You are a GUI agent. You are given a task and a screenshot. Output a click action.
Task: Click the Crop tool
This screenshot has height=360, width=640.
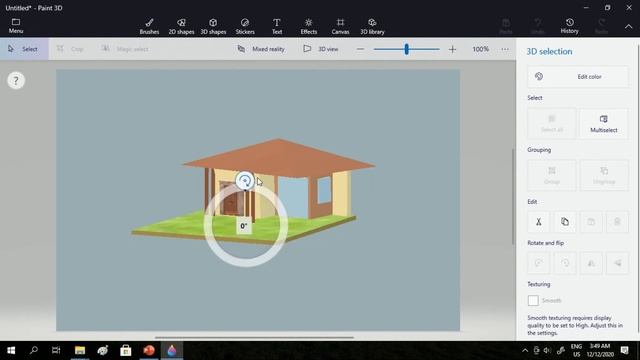tap(70, 49)
